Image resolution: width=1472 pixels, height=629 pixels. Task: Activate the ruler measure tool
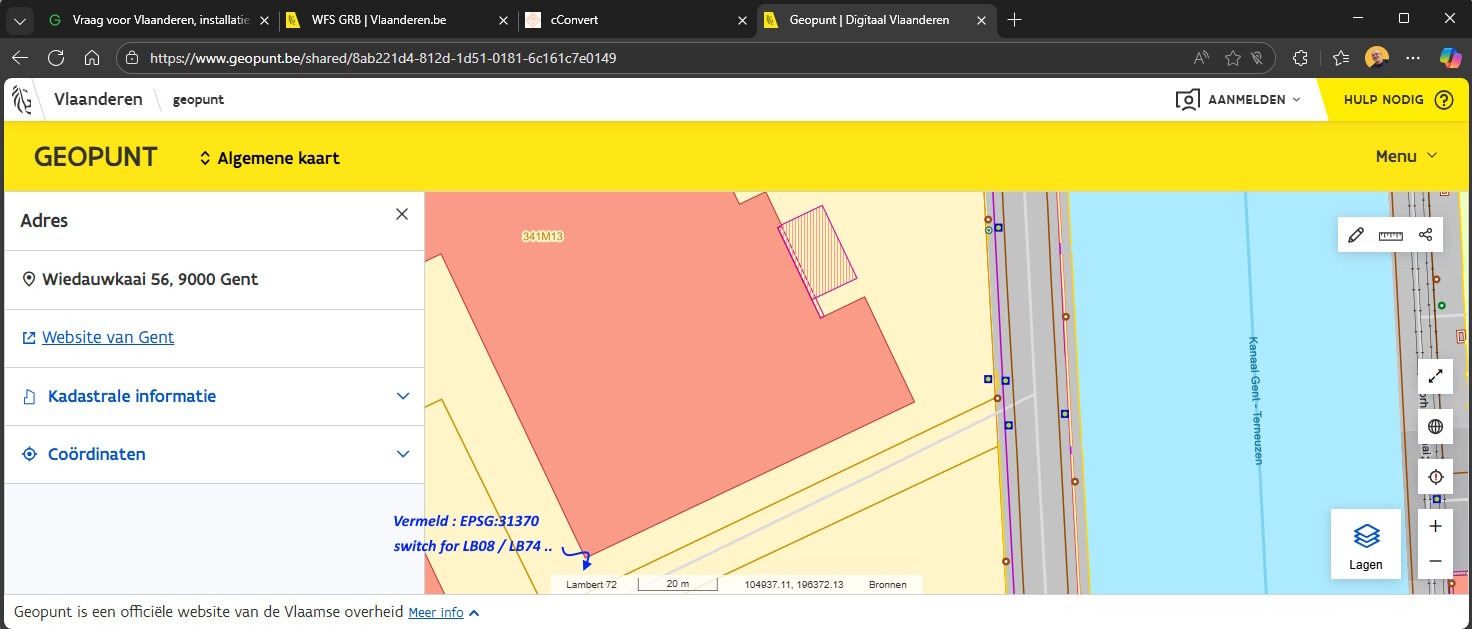tap(1390, 235)
